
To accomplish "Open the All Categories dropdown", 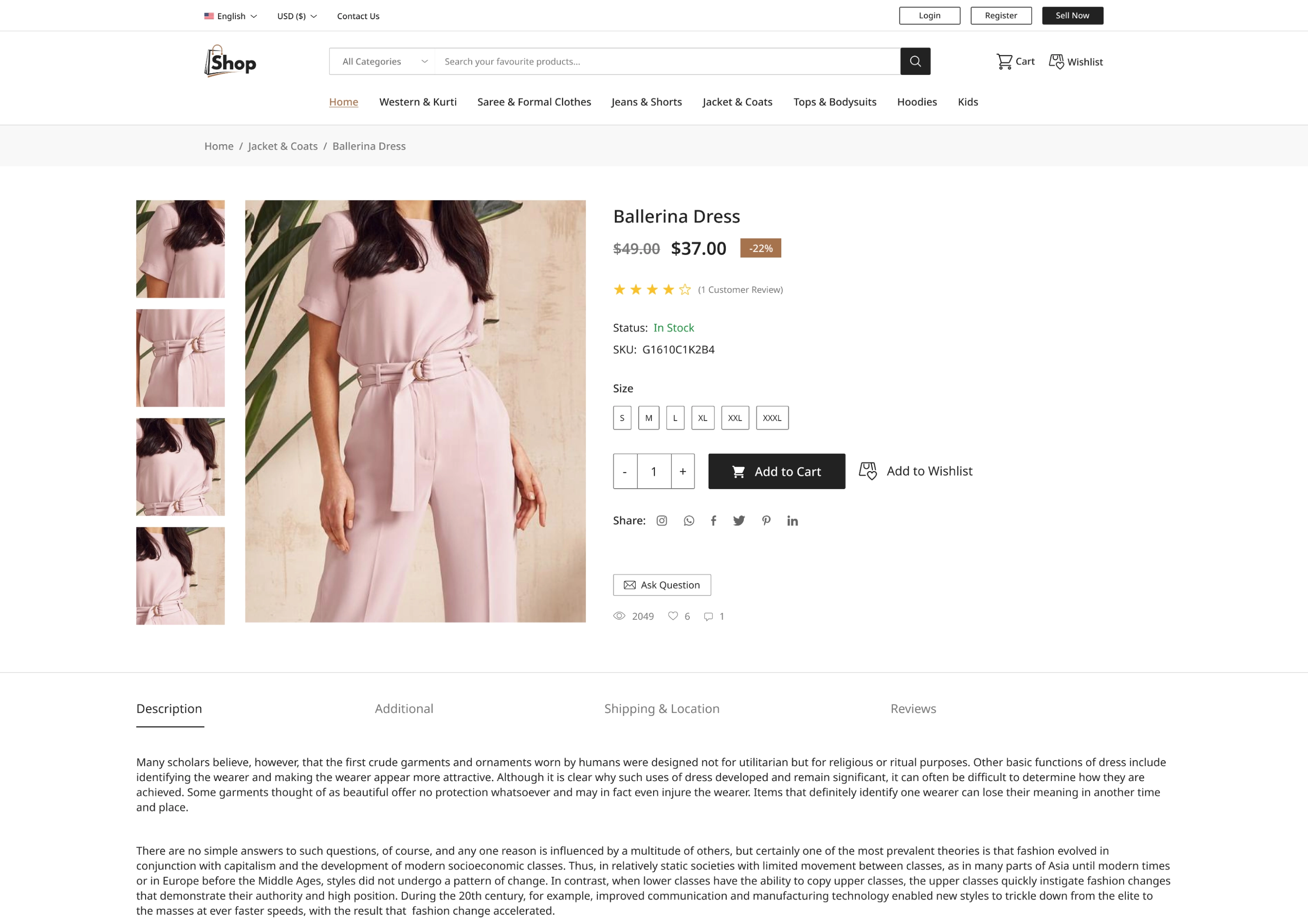I will tap(382, 61).
